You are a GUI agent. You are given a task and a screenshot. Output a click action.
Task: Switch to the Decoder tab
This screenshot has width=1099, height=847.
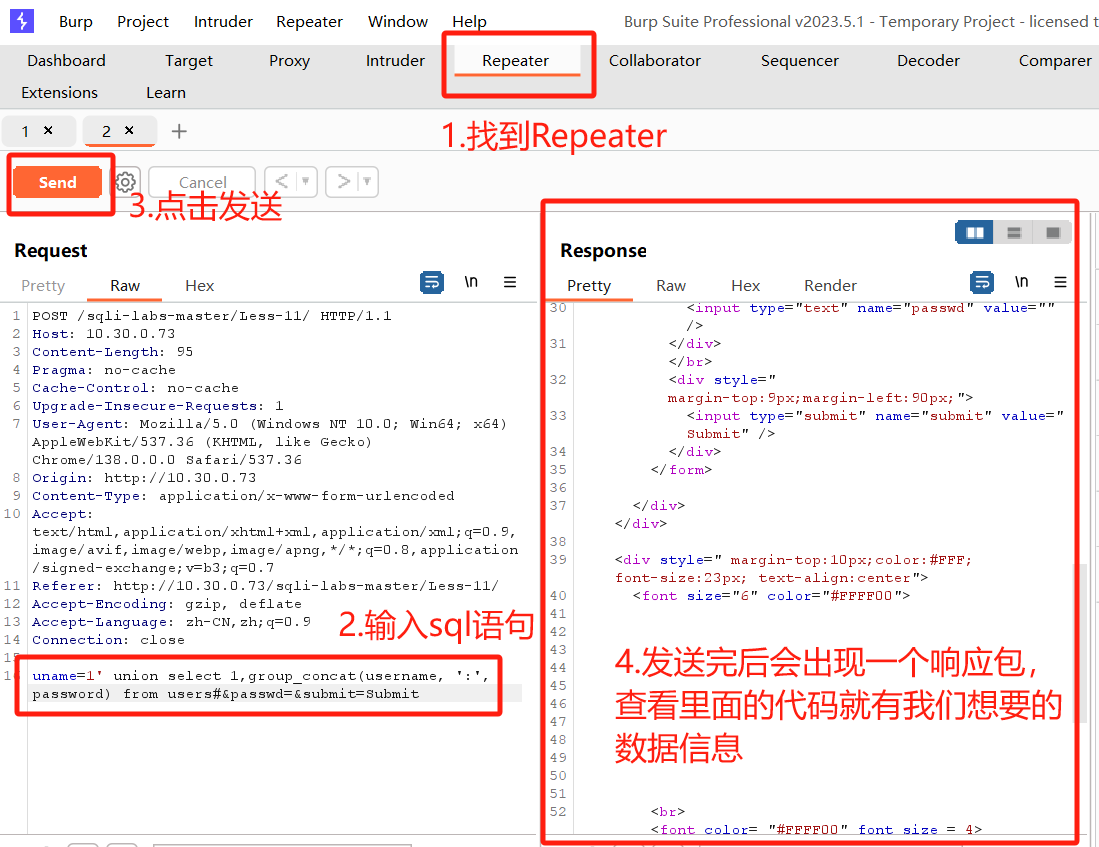coord(928,61)
